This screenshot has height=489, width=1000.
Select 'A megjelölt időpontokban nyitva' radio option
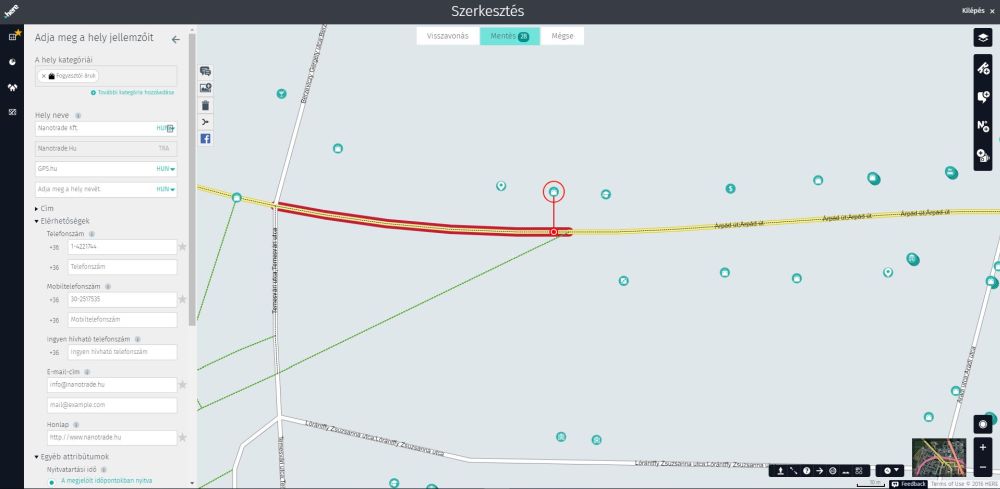[52, 481]
